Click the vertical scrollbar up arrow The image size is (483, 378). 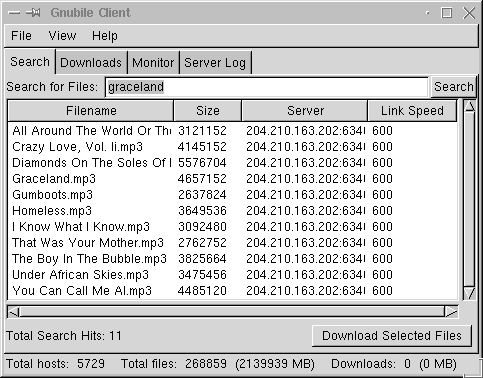click(x=470, y=107)
